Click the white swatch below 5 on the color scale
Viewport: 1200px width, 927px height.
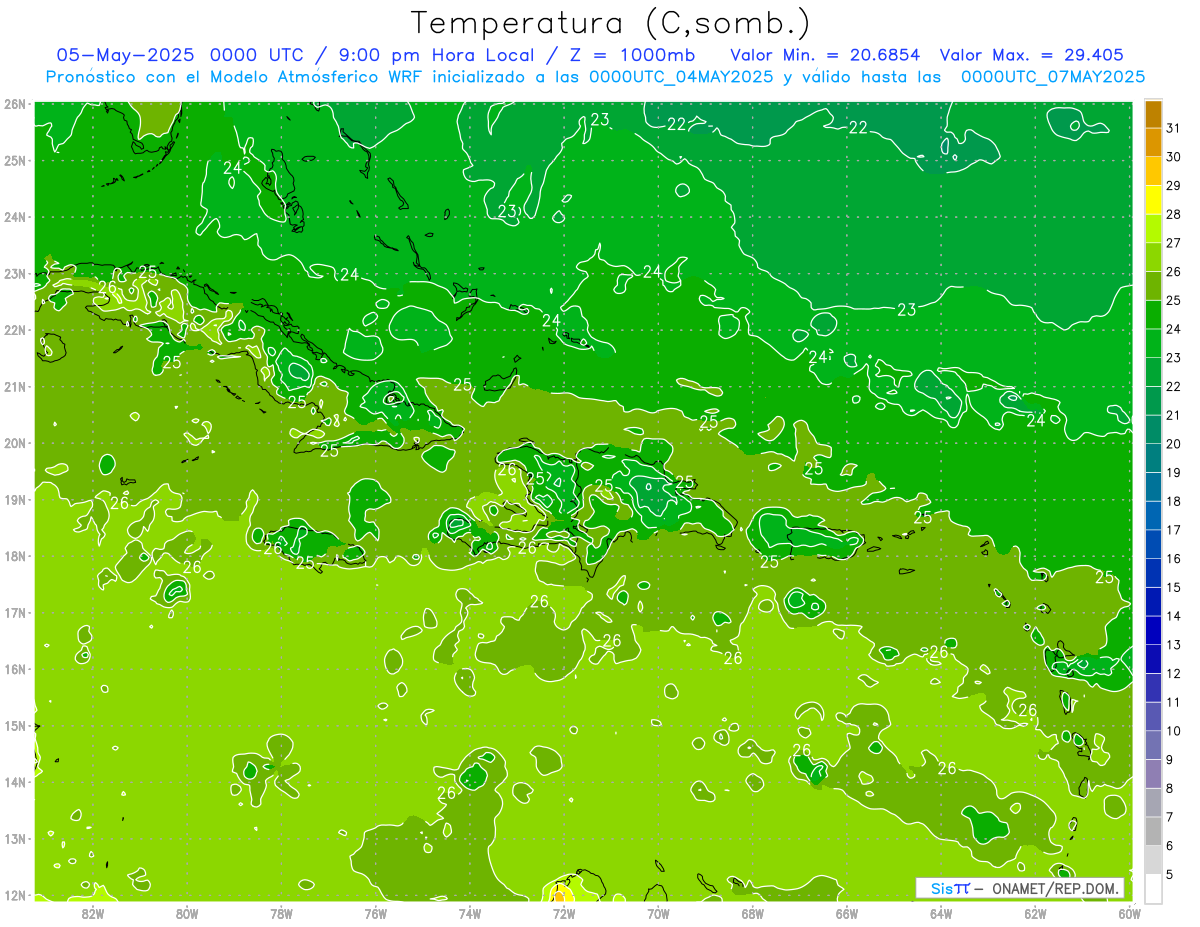[1153, 887]
